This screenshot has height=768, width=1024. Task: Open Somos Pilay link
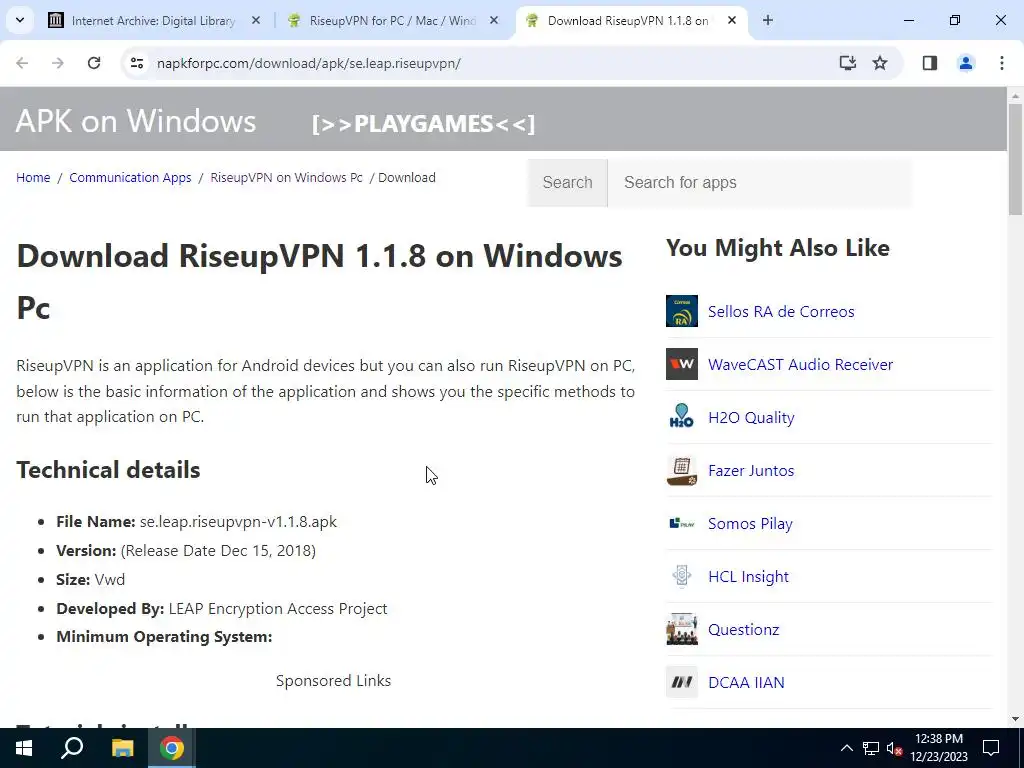point(750,524)
